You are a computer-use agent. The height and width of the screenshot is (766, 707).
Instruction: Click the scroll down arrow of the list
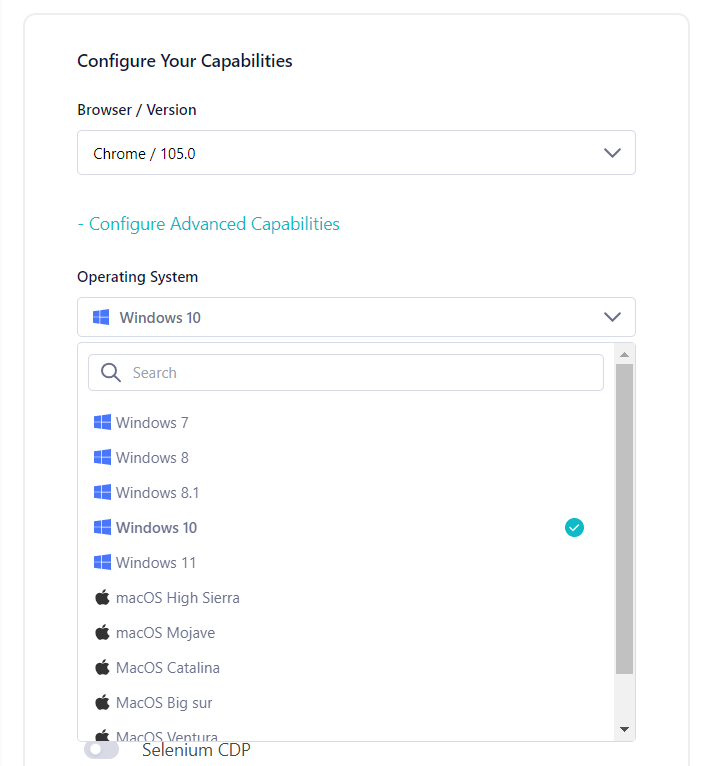[624, 730]
